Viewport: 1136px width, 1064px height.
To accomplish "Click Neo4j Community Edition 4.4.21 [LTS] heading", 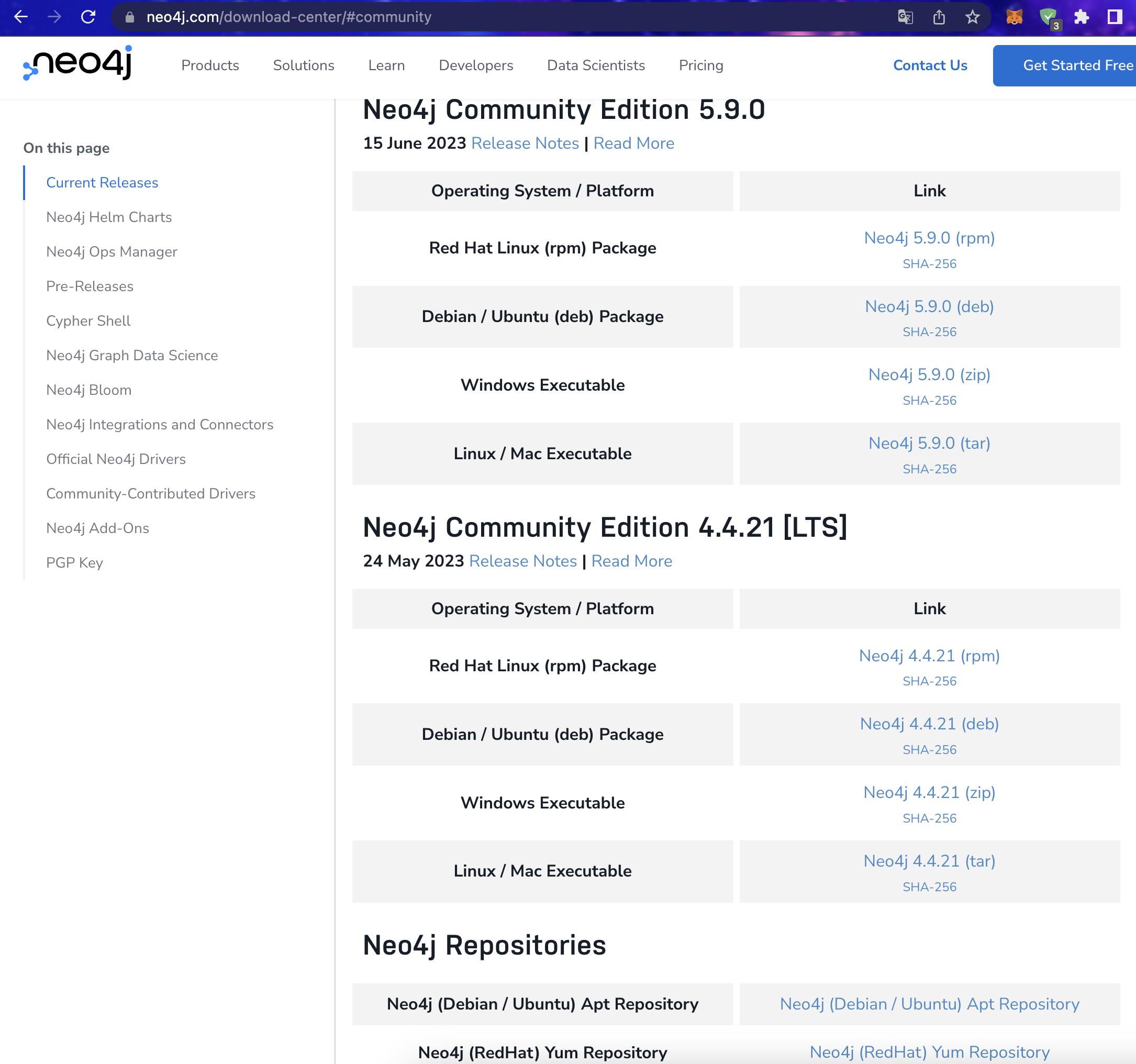I will [x=605, y=527].
